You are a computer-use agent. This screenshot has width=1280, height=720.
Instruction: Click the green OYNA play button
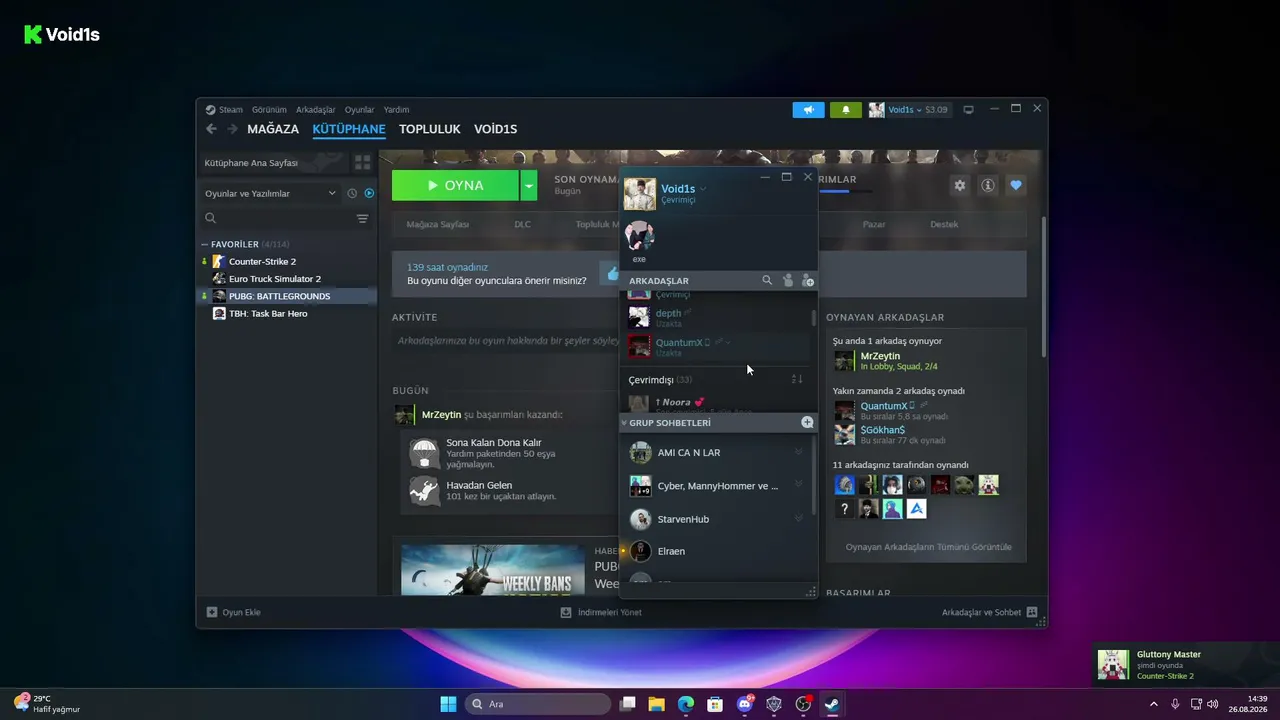pyautogui.click(x=455, y=185)
